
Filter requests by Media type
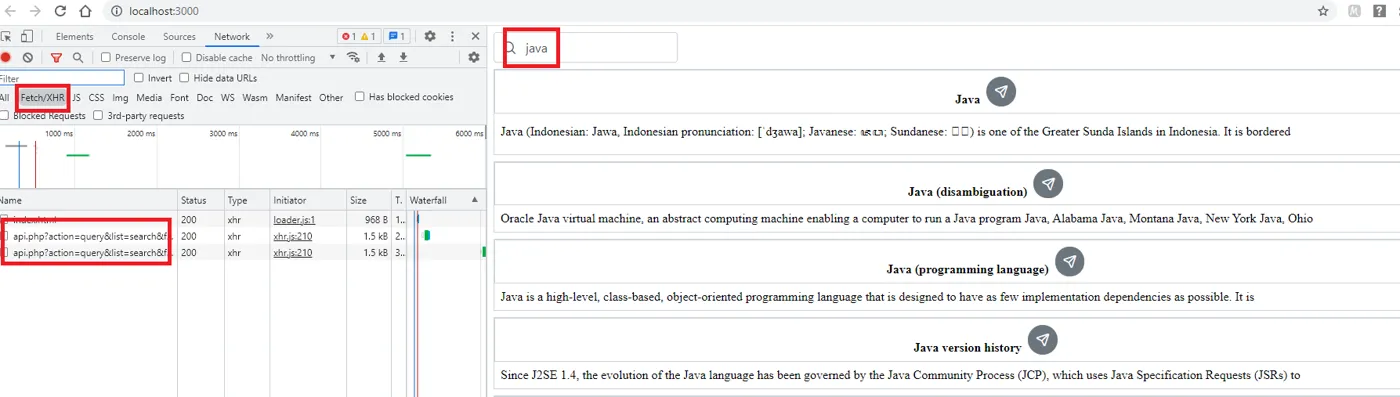(x=149, y=98)
